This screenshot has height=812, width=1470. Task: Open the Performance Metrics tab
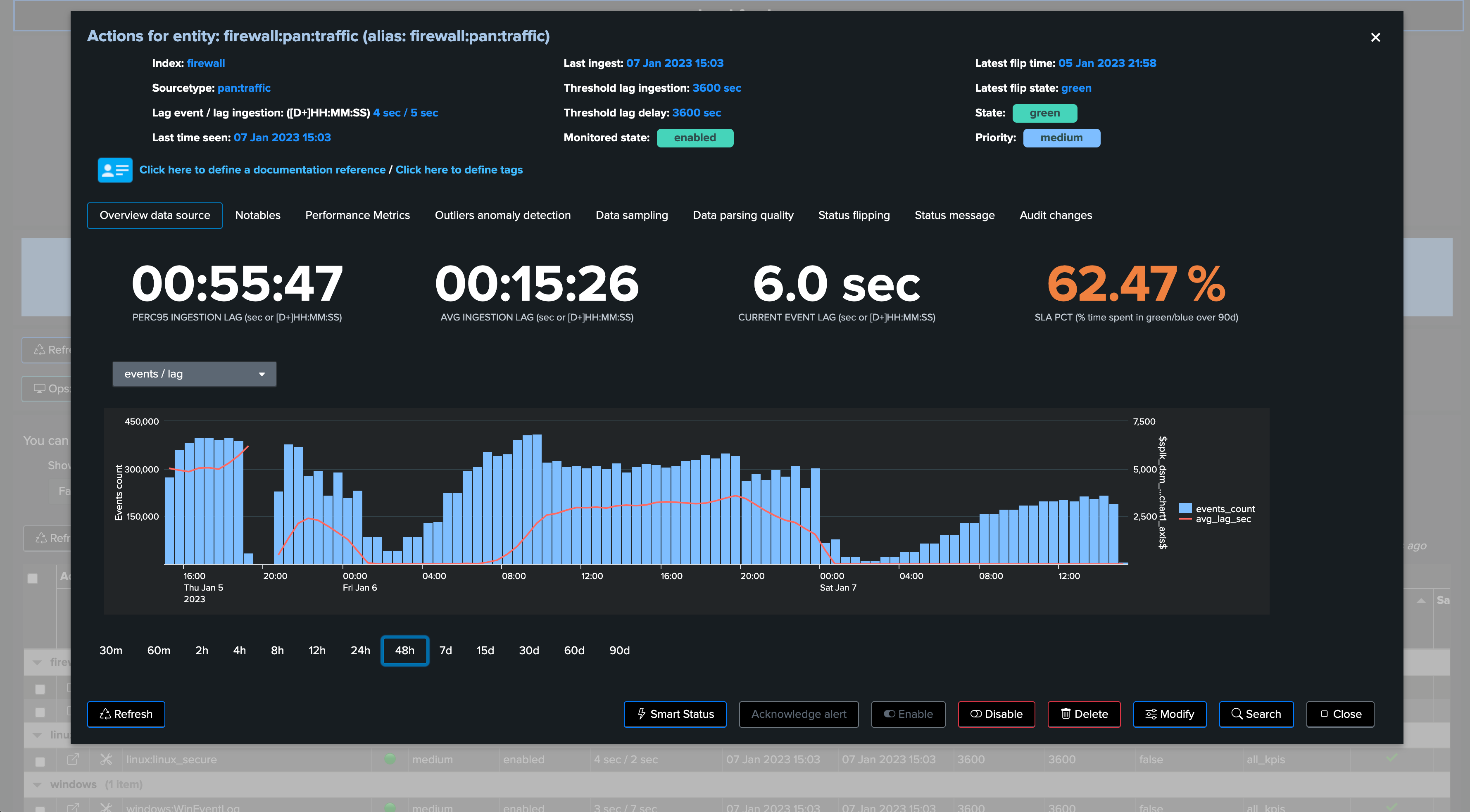point(357,215)
